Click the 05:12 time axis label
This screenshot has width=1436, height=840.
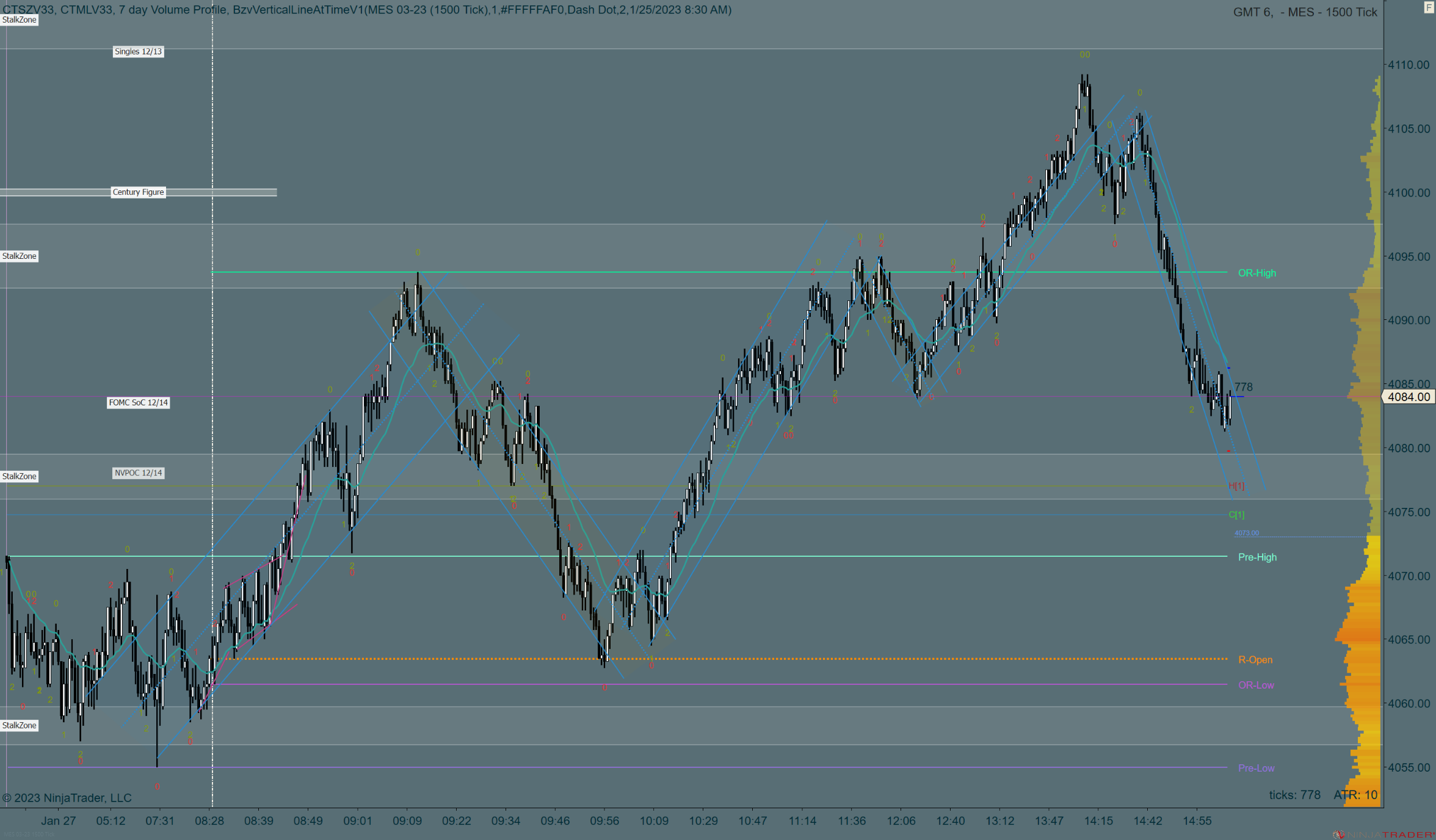(111, 821)
